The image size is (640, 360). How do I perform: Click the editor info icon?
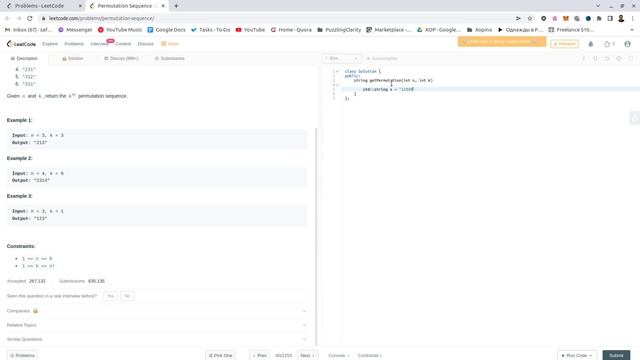point(583,59)
